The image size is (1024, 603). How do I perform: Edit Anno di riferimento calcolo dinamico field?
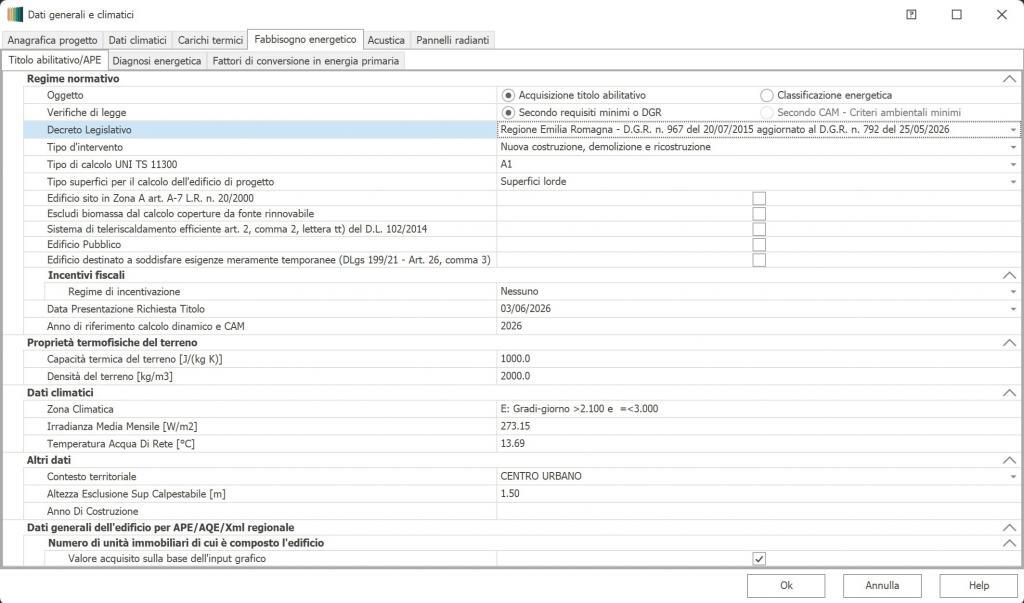pyautogui.click(x=758, y=326)
